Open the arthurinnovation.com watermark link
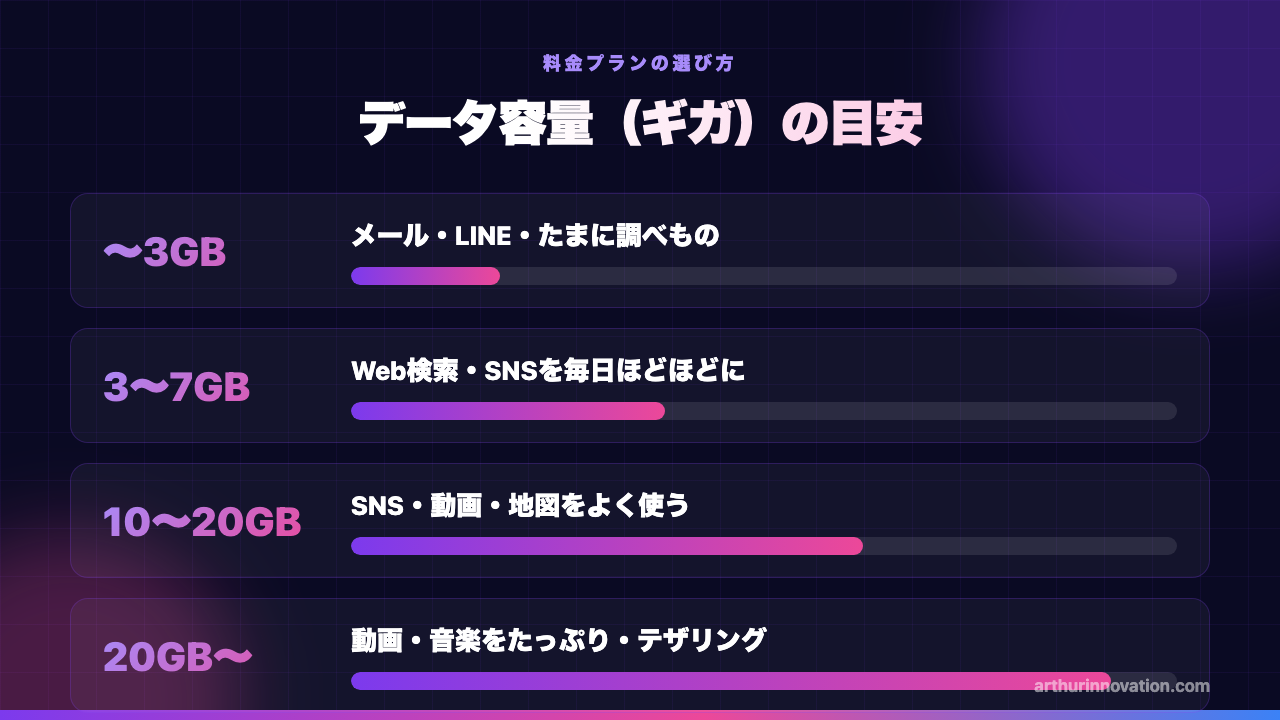The height and width of the screenshot is (720, 1280). click(1122, 686)
